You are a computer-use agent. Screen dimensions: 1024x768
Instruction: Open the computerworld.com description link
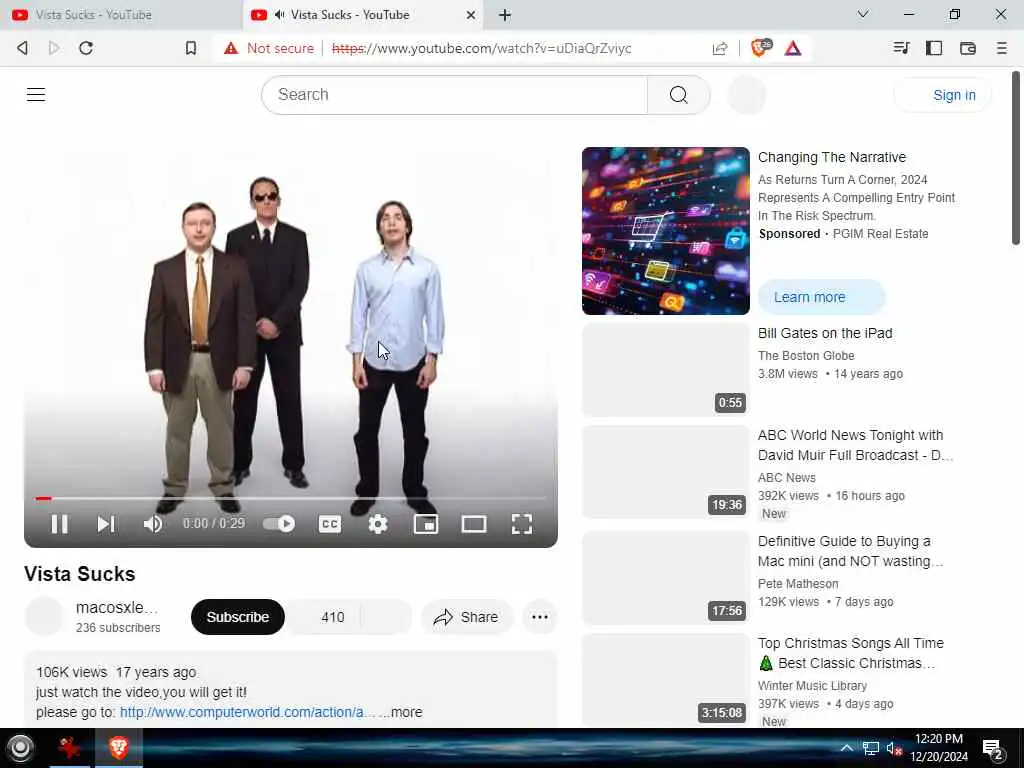248,712
